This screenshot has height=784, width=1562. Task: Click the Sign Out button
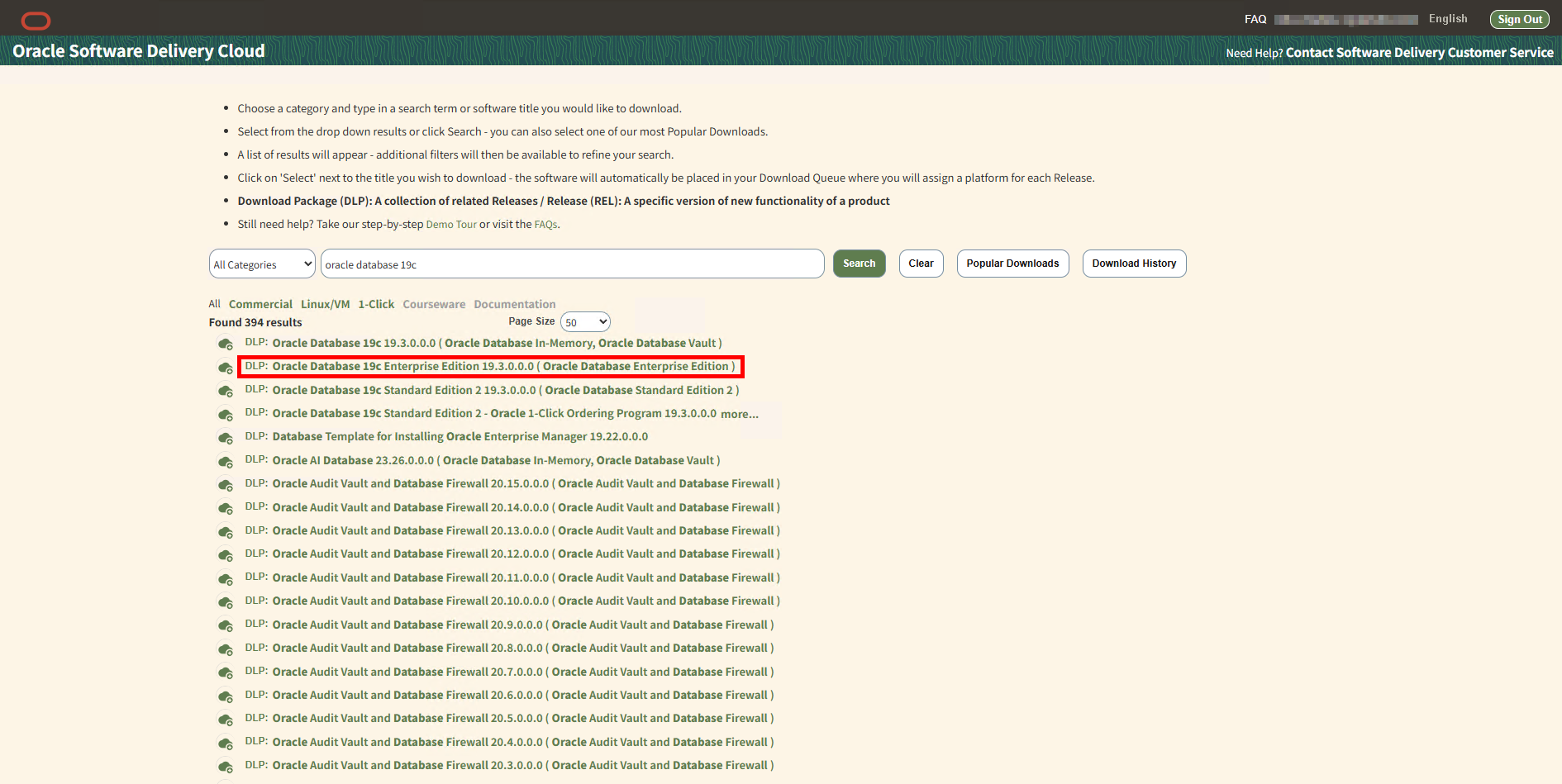pyautogui.click(x=1519, y=19)
